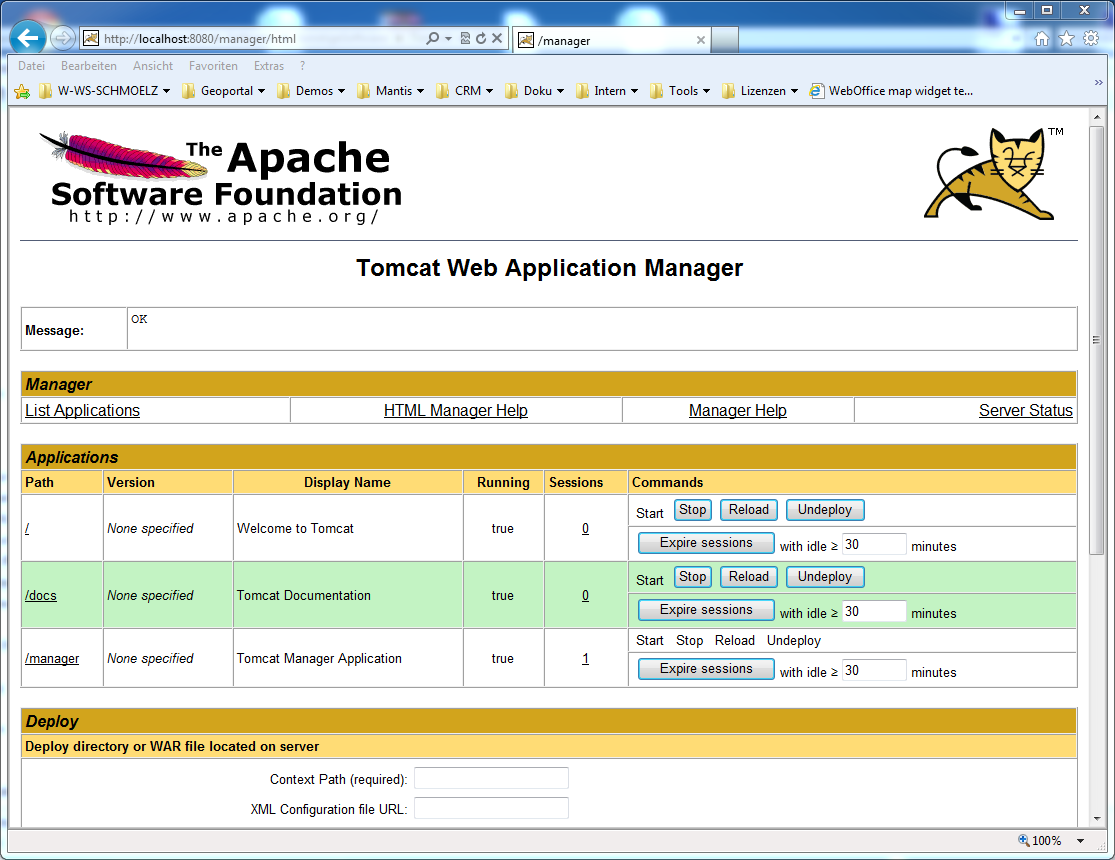Image resolution: width=1115 pixels, height=860 pixels.
Task: Refresh the page via address bar icon
Action: click(x=480, y=38)
